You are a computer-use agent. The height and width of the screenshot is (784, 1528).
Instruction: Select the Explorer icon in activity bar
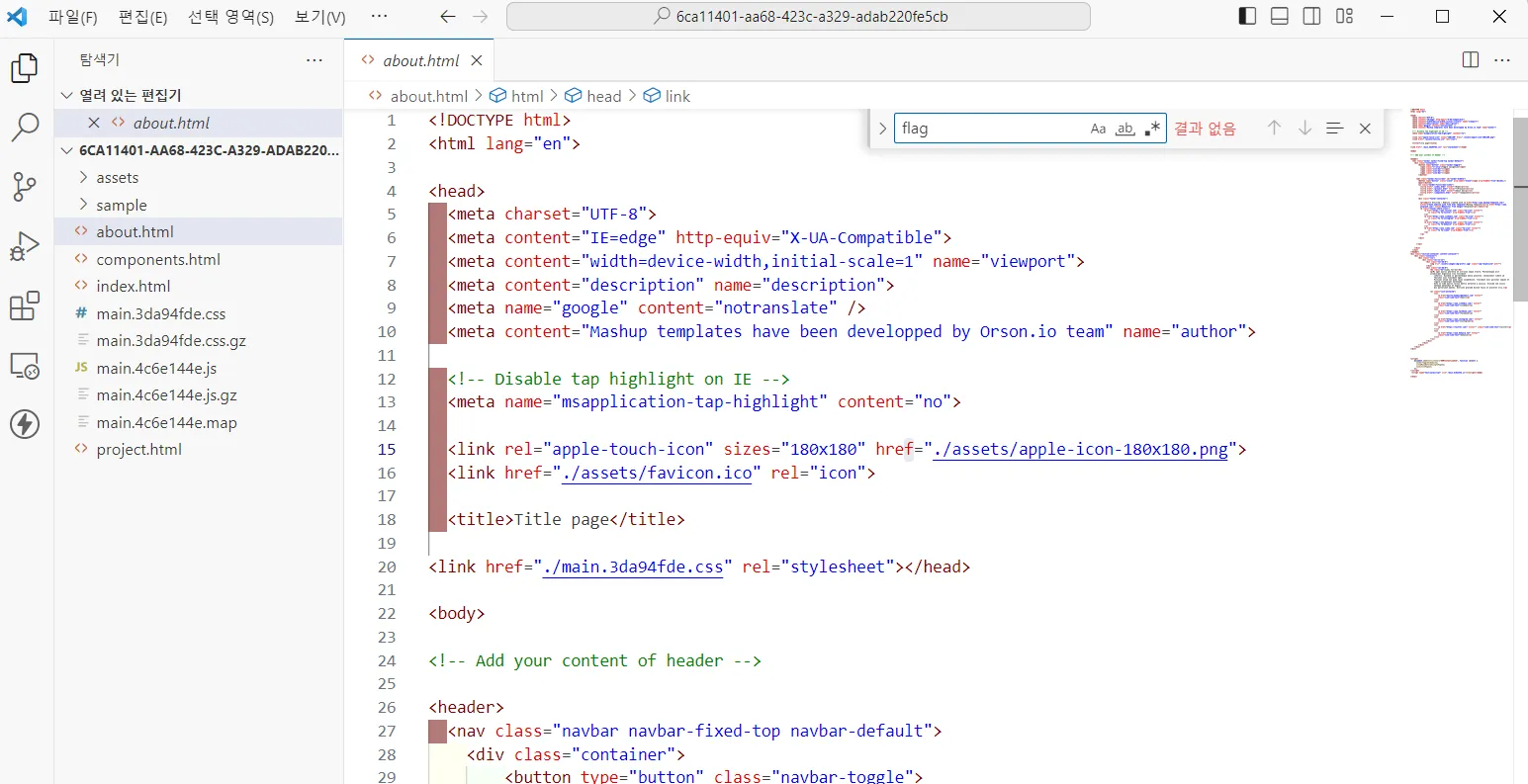coord(25,67)
